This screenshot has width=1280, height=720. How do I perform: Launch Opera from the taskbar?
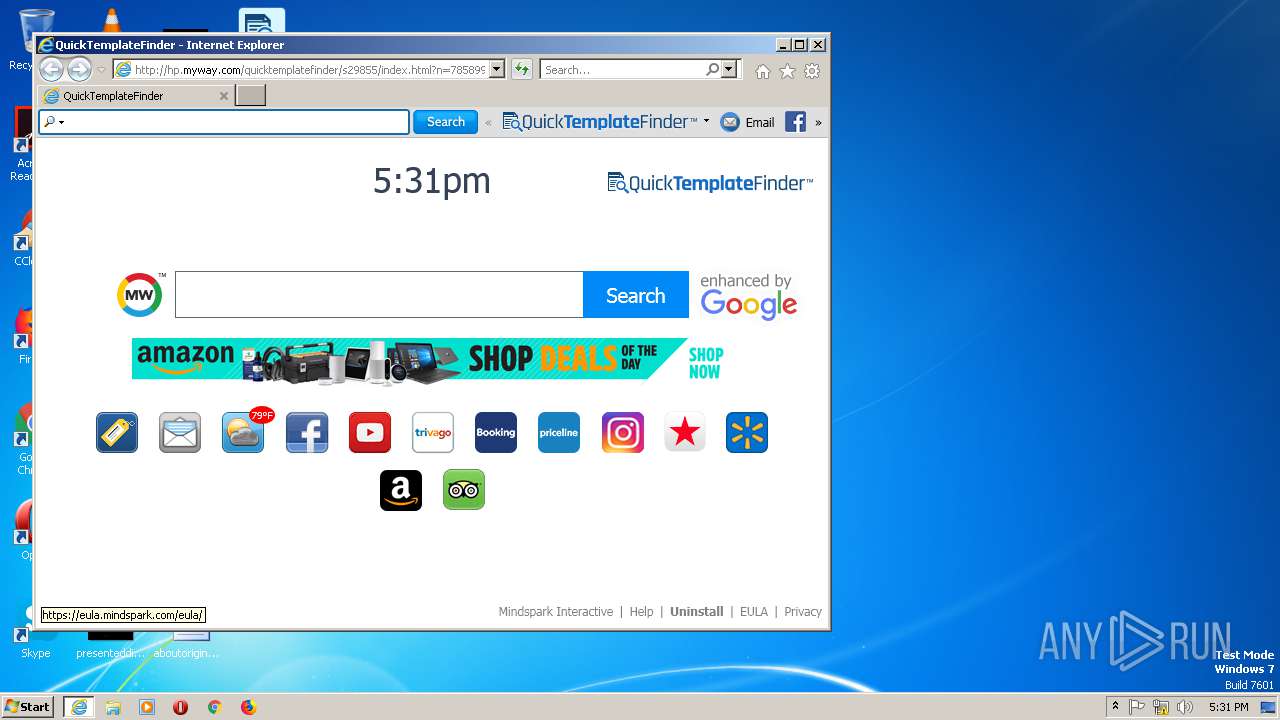point(180,707)
